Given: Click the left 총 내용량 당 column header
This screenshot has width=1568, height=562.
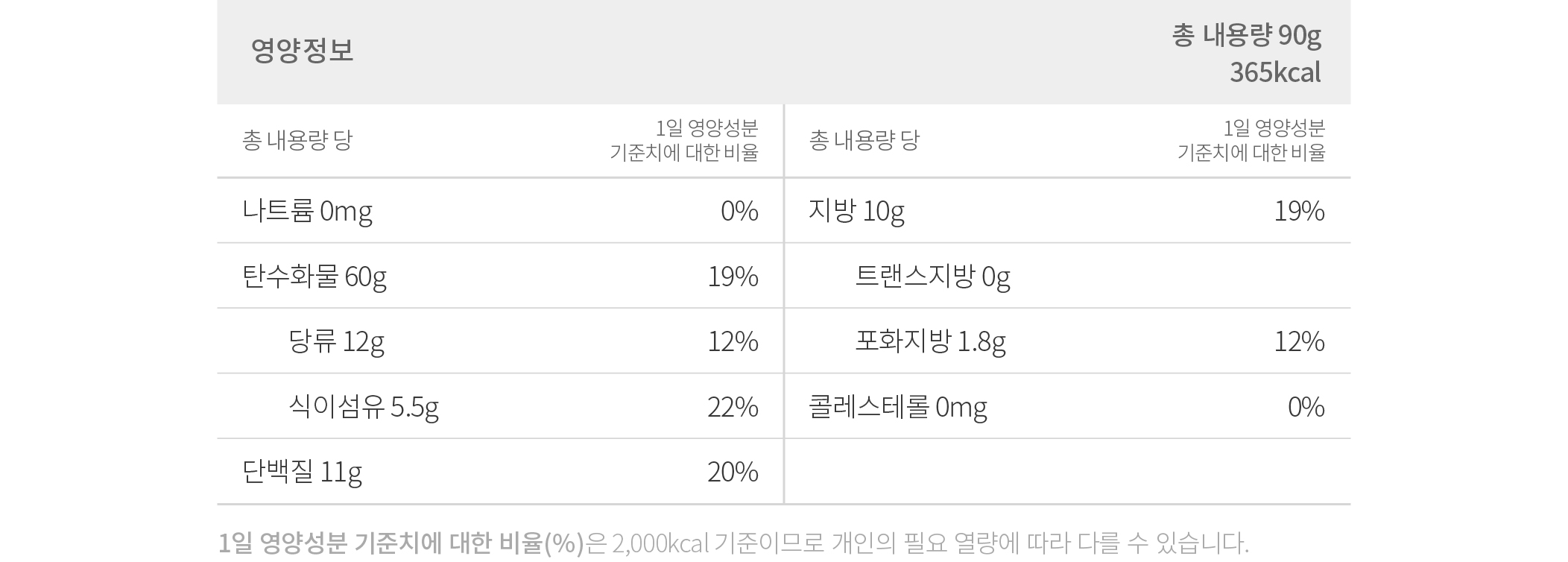Looking at the screenshot, I should coord(297,140).
